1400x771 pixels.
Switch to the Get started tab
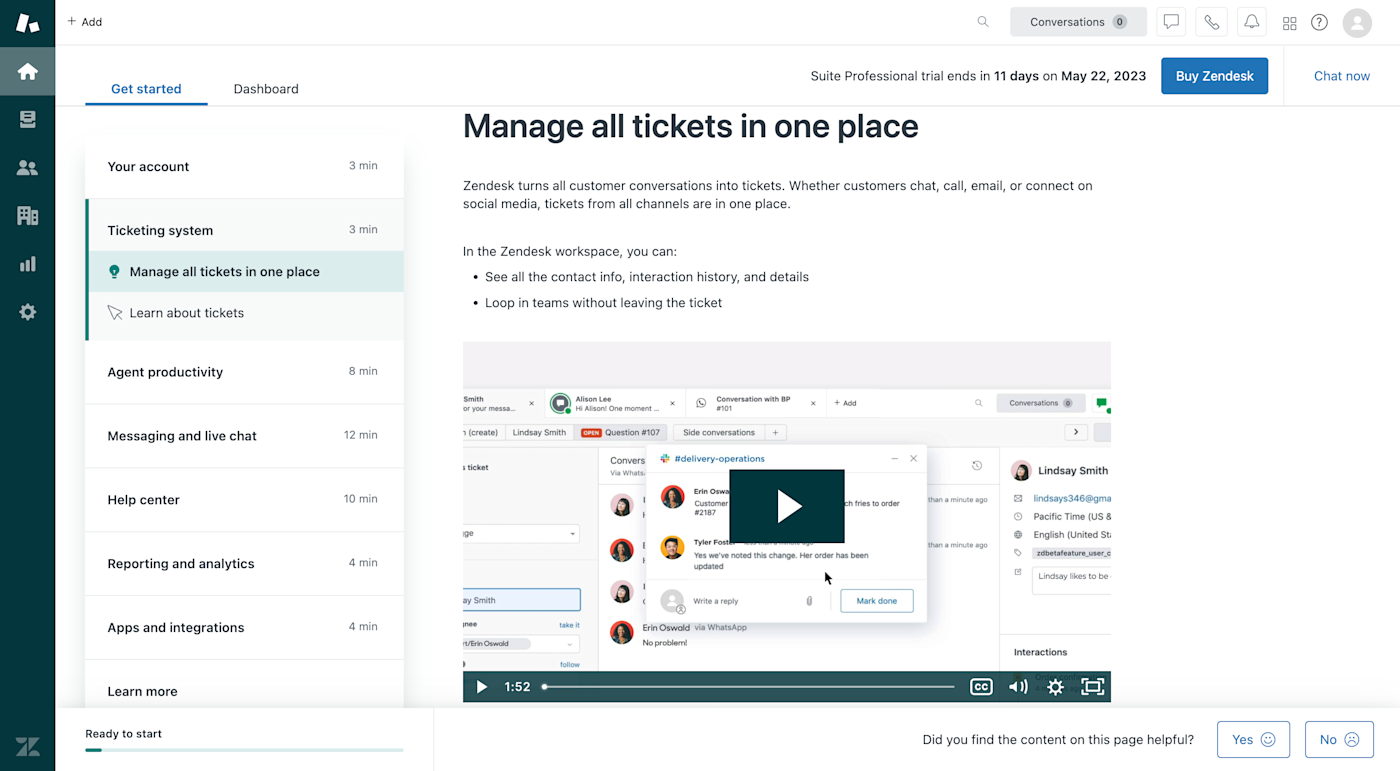[146, 89]
